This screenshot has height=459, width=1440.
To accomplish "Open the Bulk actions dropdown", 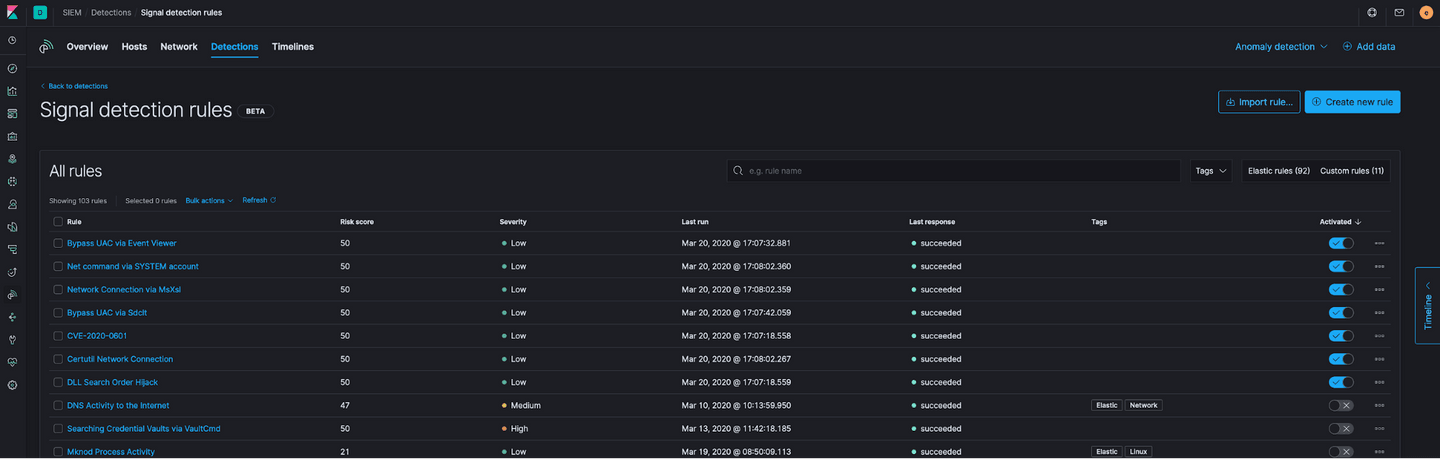I will [208, 200].
